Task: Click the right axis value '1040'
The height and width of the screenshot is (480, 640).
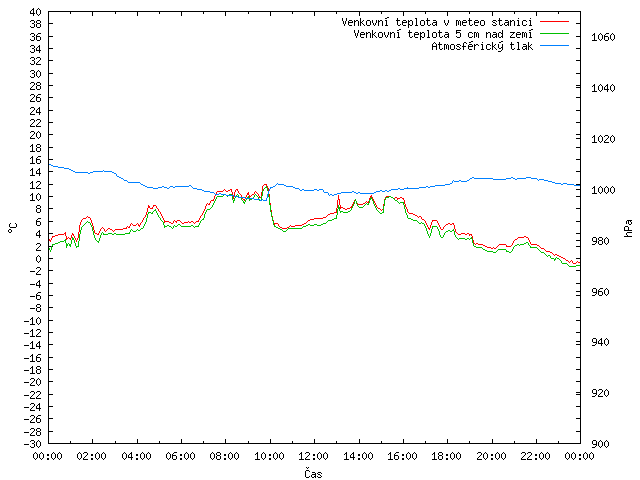Action: coord(603,88)
